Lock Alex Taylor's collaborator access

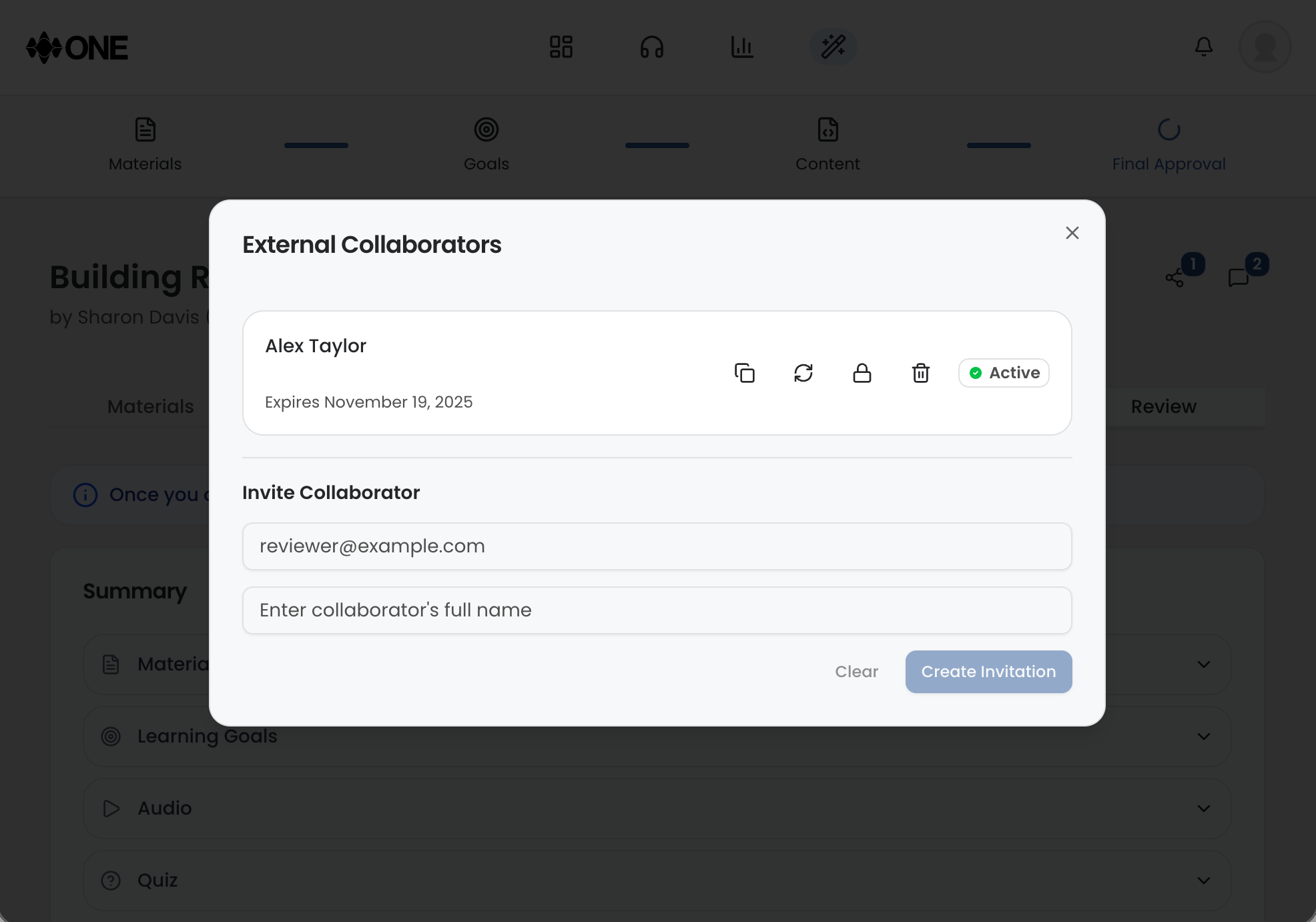tap(862, 373)
